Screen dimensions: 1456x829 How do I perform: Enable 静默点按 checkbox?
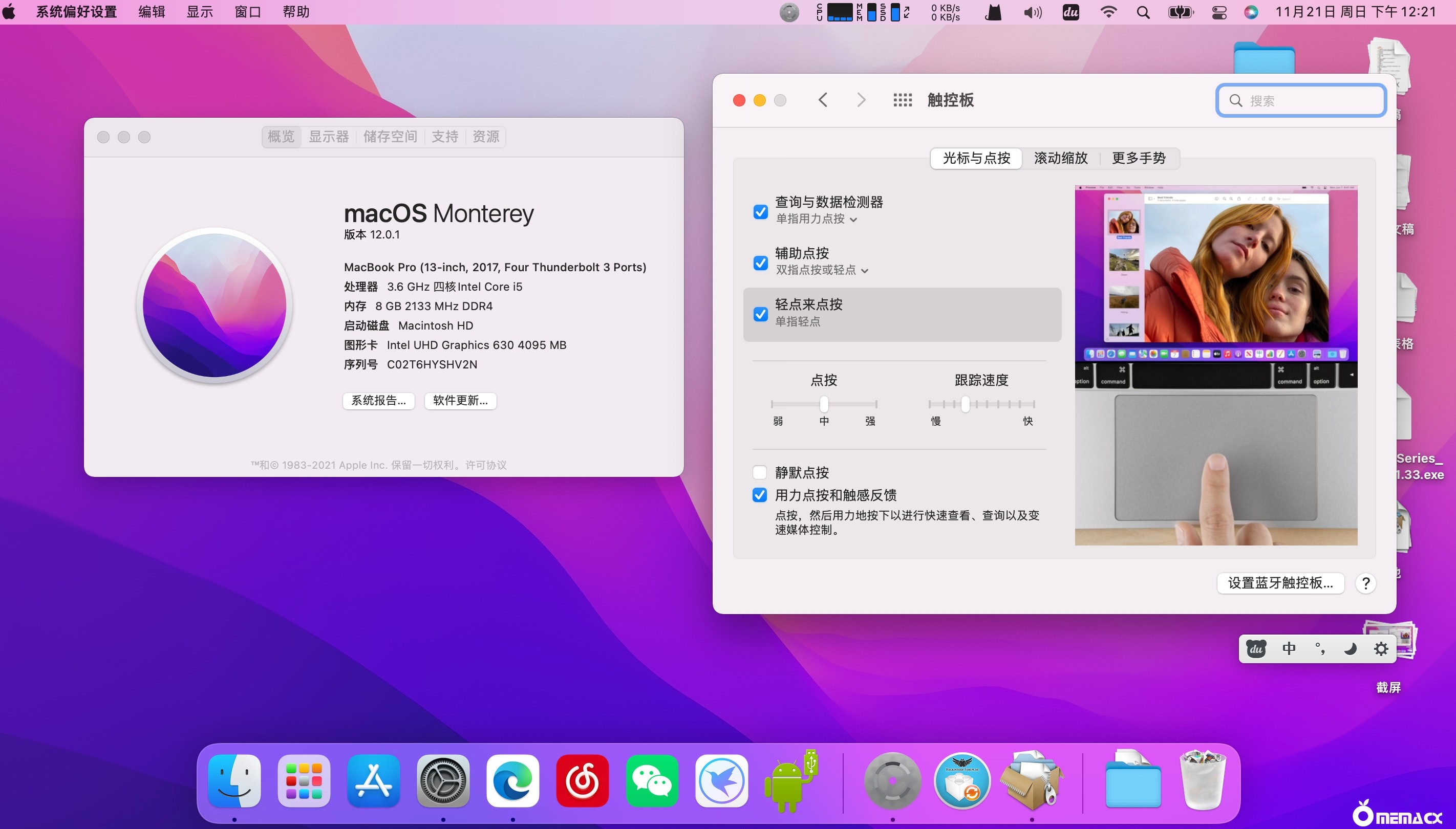tap(760, 472)
